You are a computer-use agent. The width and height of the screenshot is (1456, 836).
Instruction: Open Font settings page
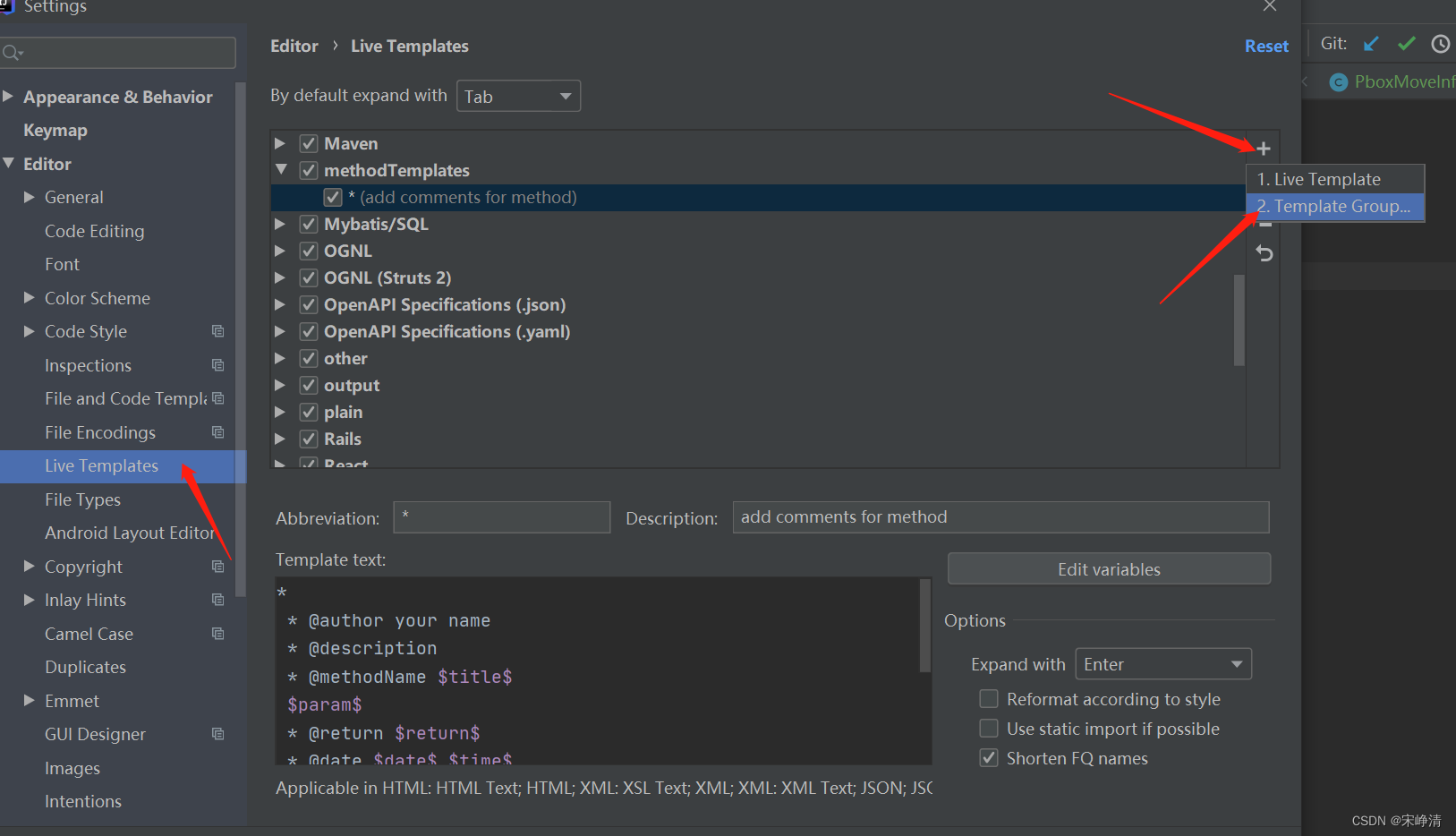(x=62, y=264)
